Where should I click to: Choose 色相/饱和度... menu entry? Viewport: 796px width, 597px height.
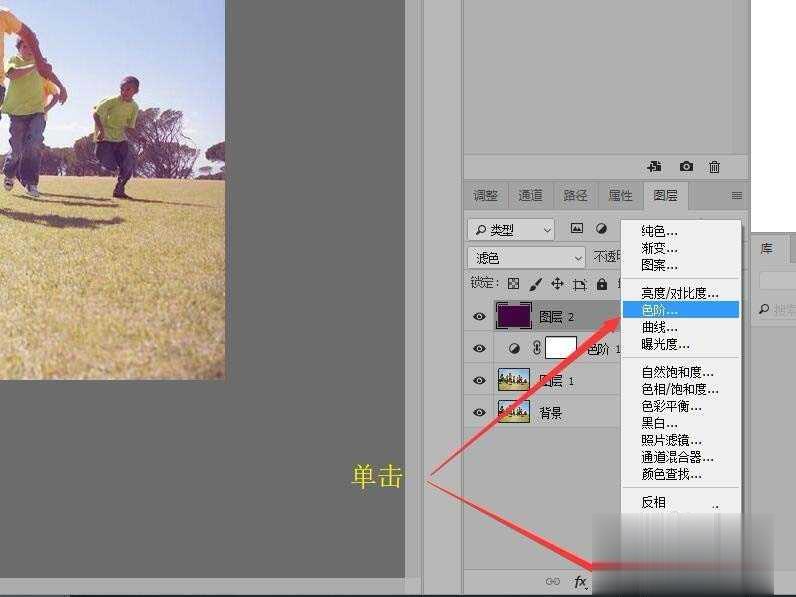(x=680, y=389)
